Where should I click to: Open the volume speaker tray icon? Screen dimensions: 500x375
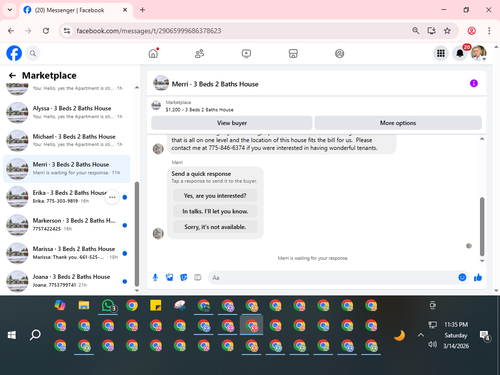(432, 344)
